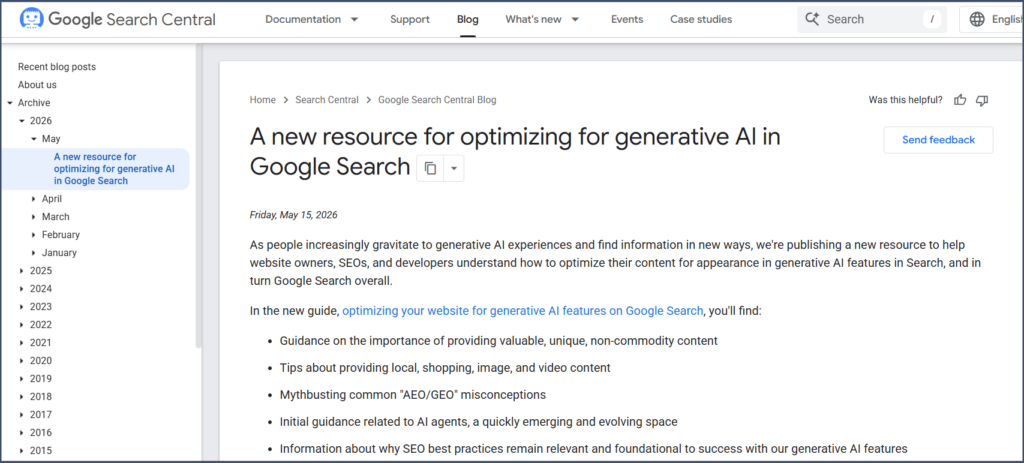The width and height of the screenshot is (1024, 463).
Task: Go to the Support tab
Action: pos(410,20)
